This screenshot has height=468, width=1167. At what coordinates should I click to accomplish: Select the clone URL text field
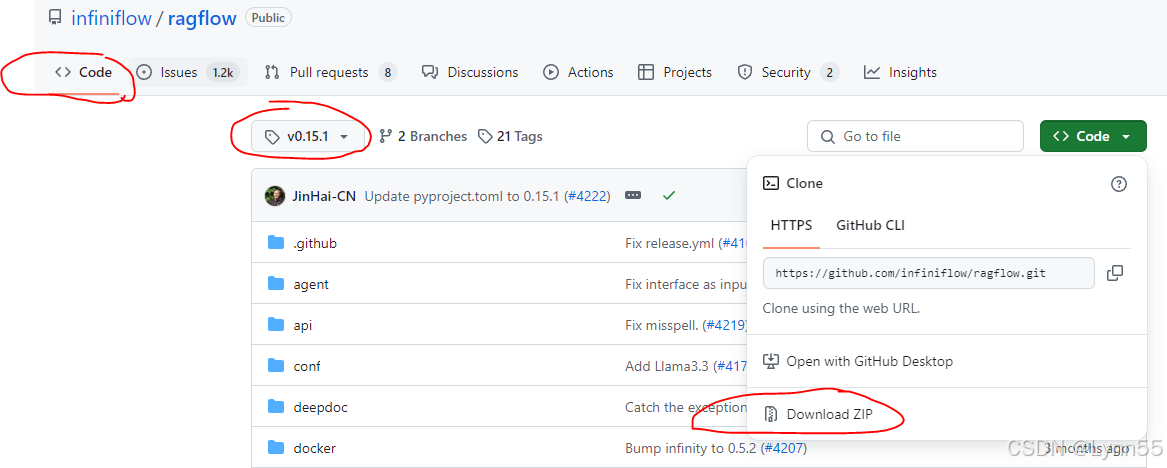pos(928,273)
